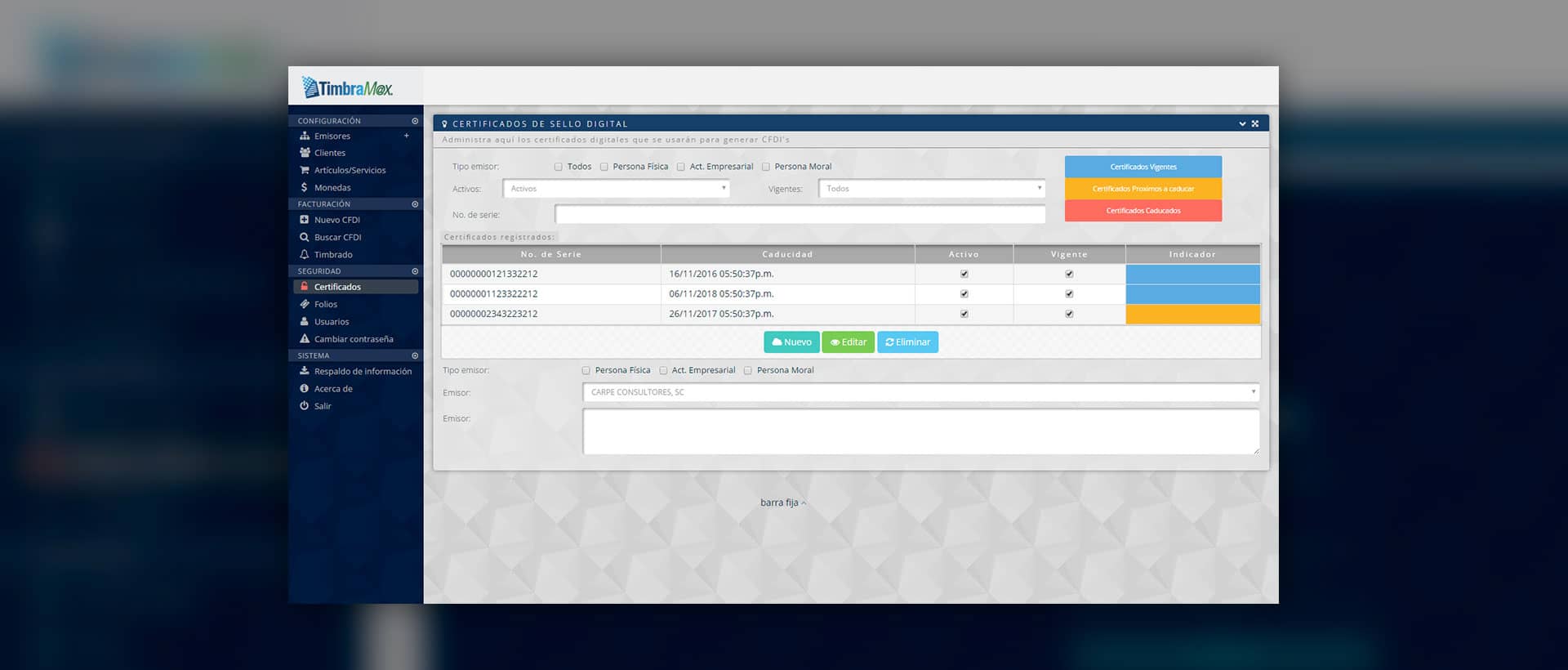Screen dimensions: 1568x670
Task: Collapse the Facturación sidebar section
Action: click(415, 204)
